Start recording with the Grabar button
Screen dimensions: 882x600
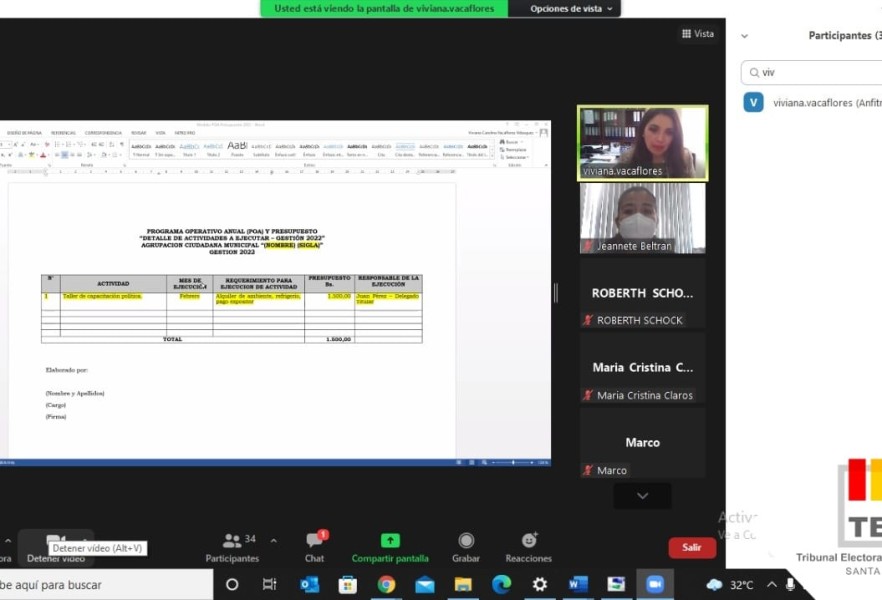[466, 541]
